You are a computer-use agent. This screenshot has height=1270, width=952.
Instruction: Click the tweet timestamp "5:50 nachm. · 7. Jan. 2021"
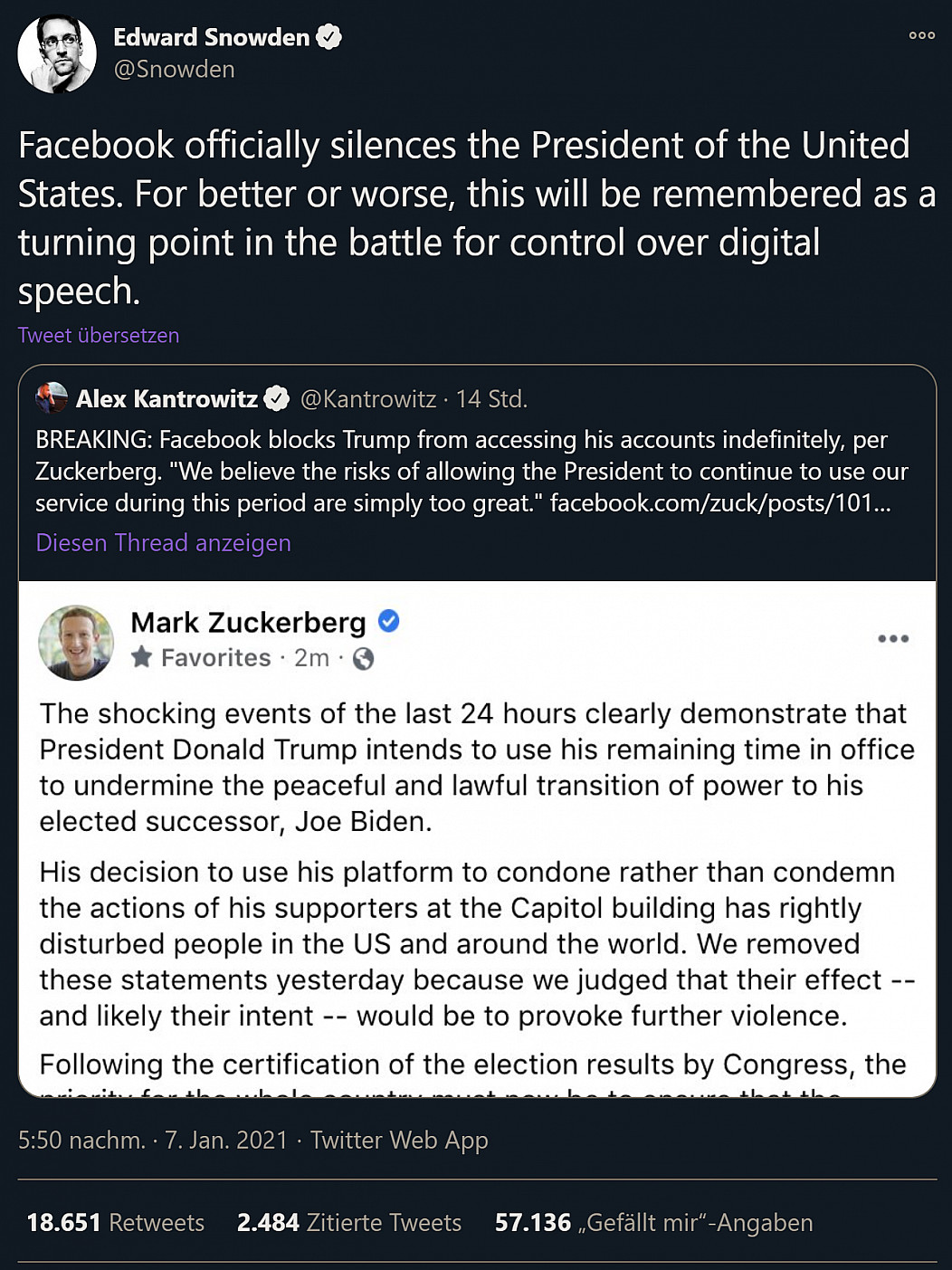click(153, 1140)
